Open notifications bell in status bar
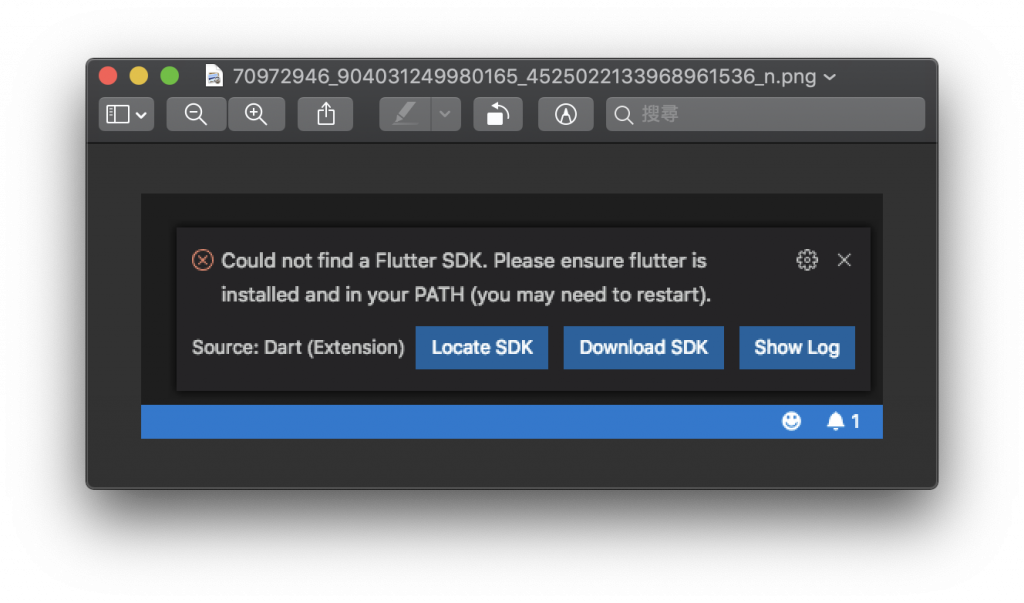 (x=842, y=421)
